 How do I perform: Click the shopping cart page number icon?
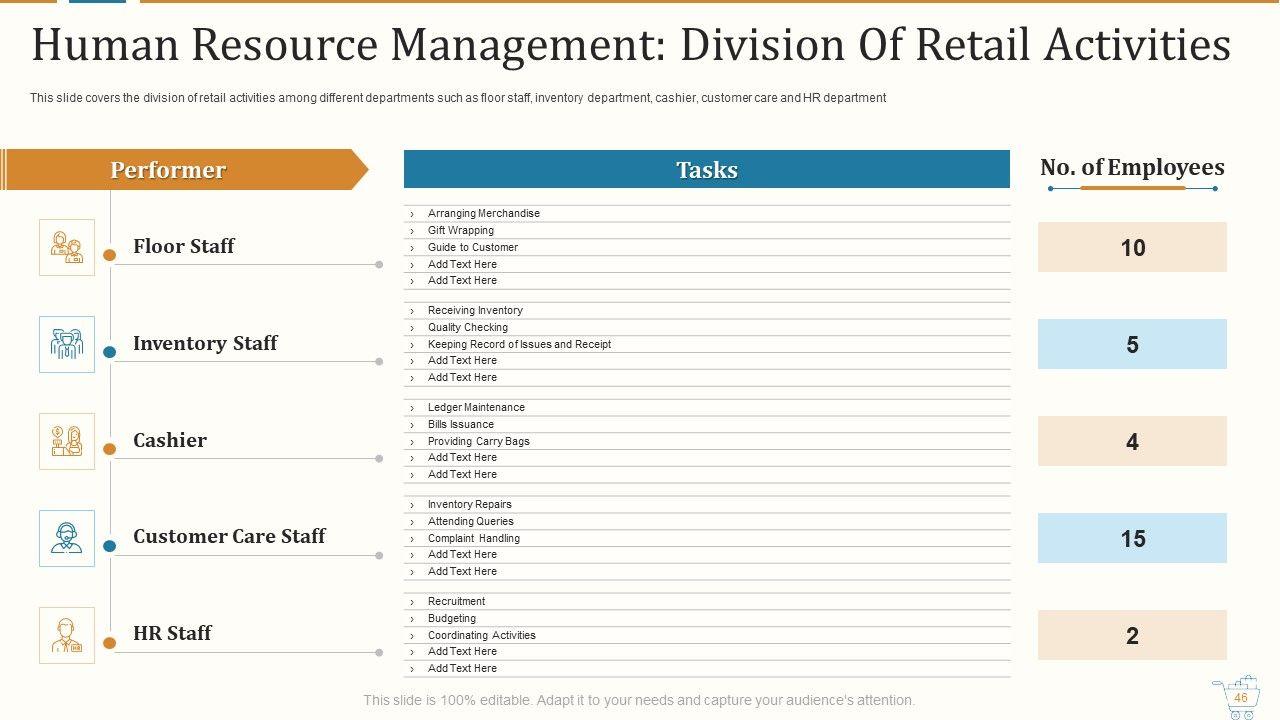[1237, 698]
